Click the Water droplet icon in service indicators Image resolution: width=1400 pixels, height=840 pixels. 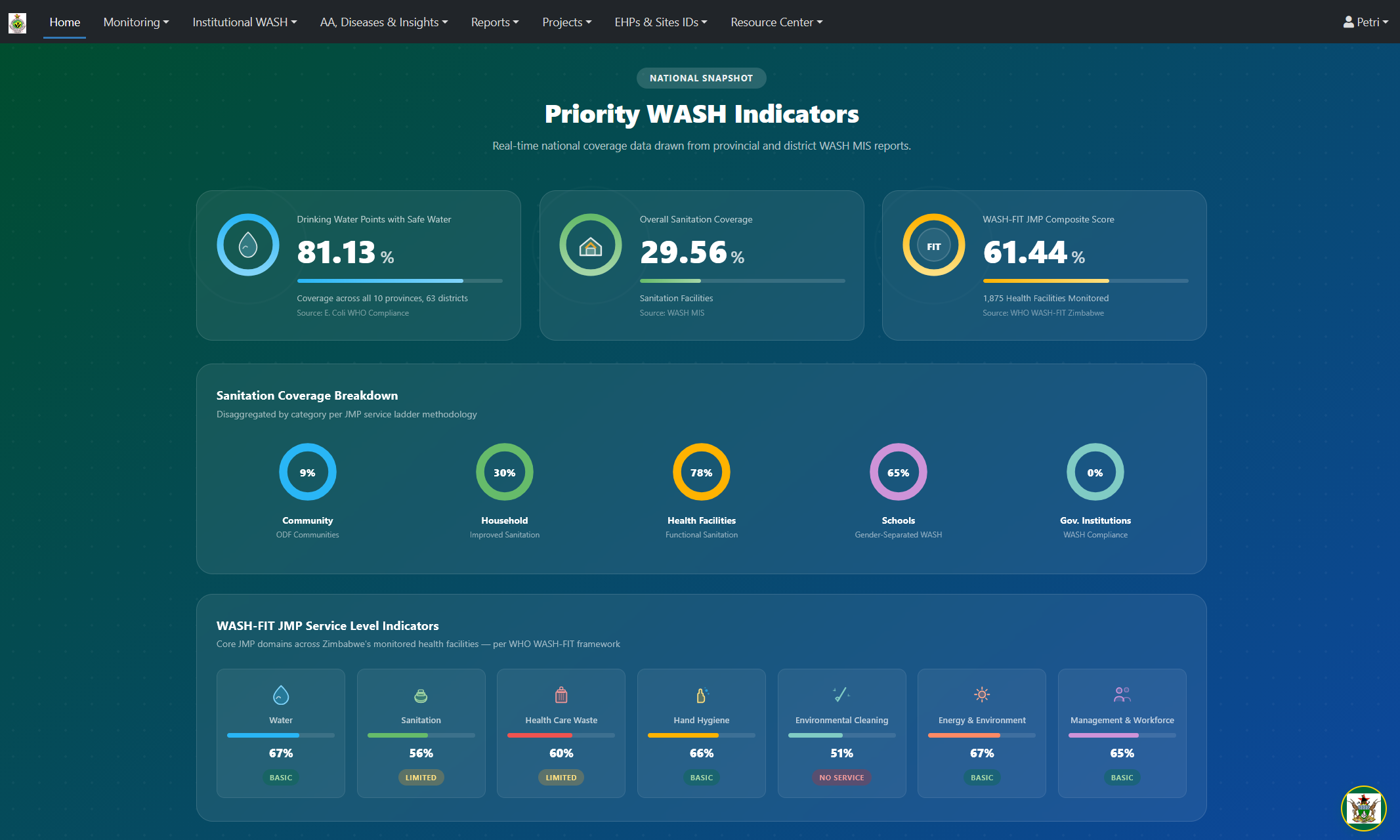click(x=281, y=694)
